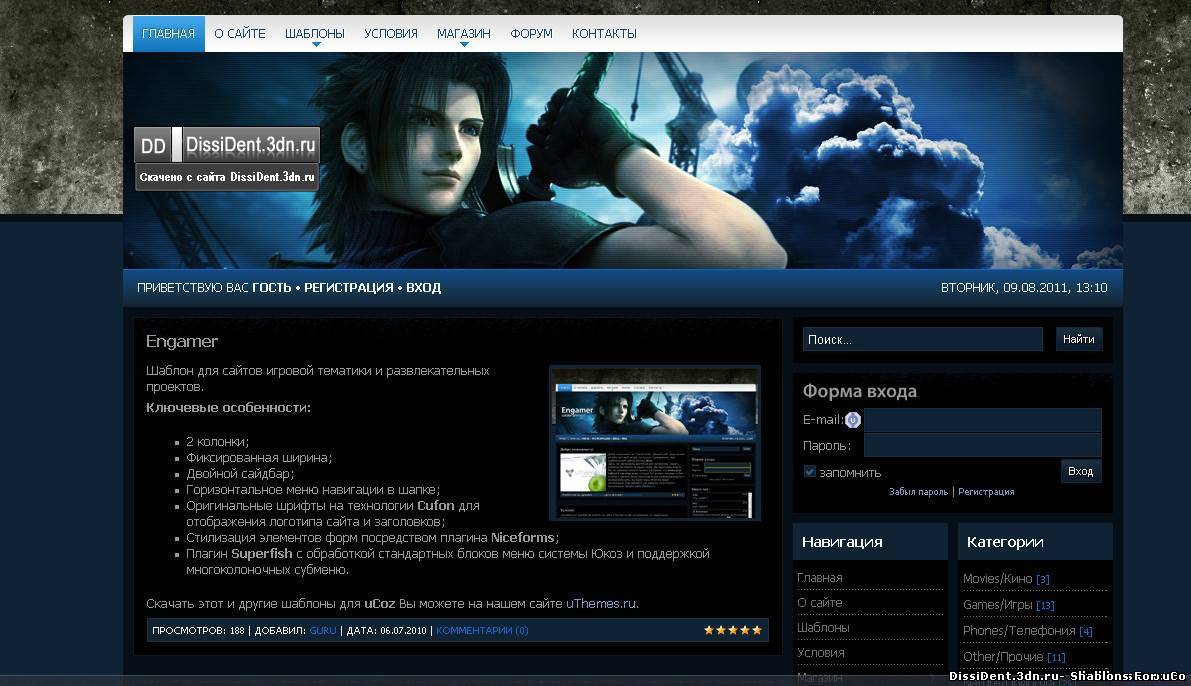Open the Phones/Телефония category

(x=1019, y=631)
